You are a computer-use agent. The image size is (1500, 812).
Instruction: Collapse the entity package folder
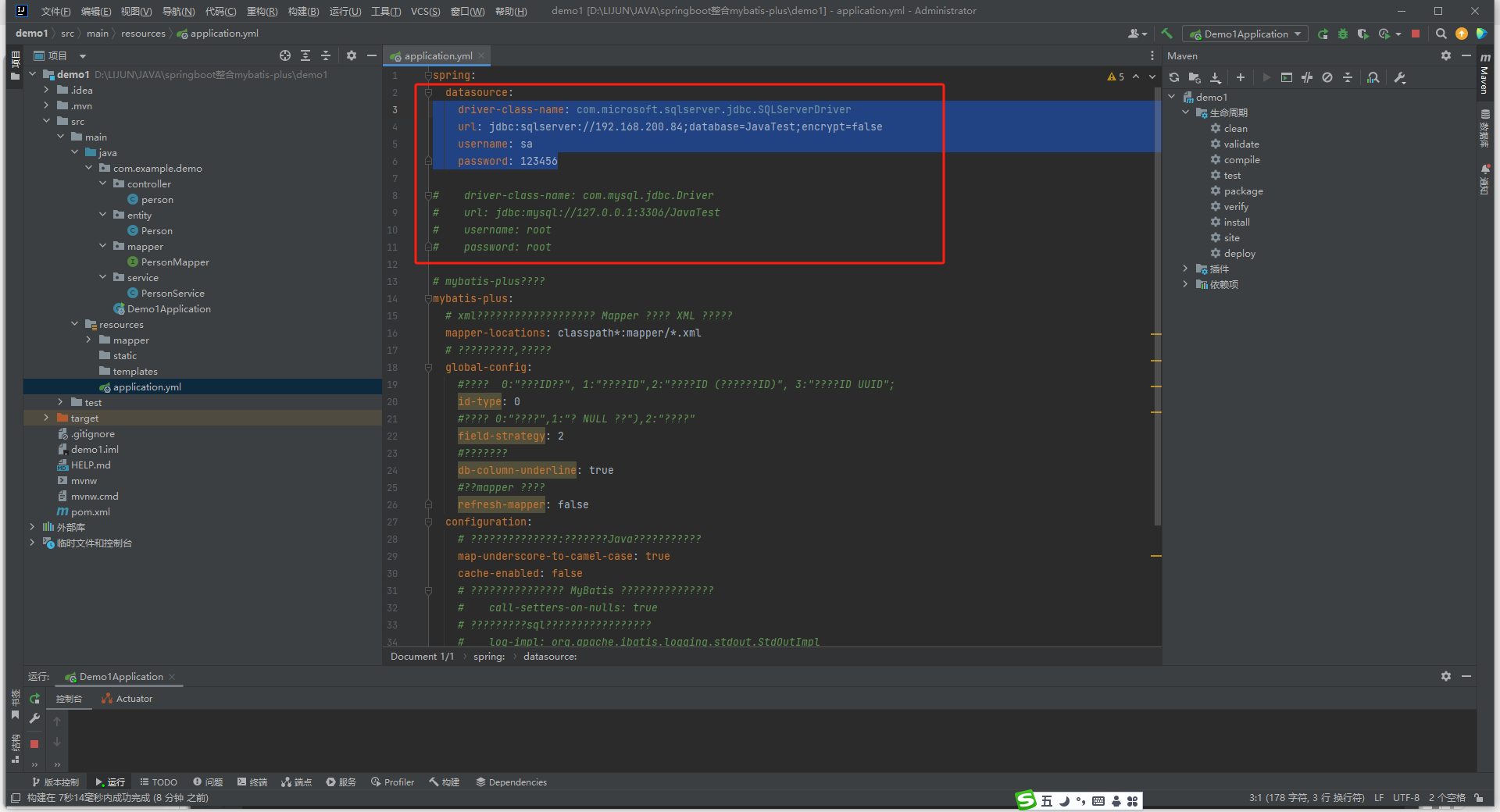103,215
